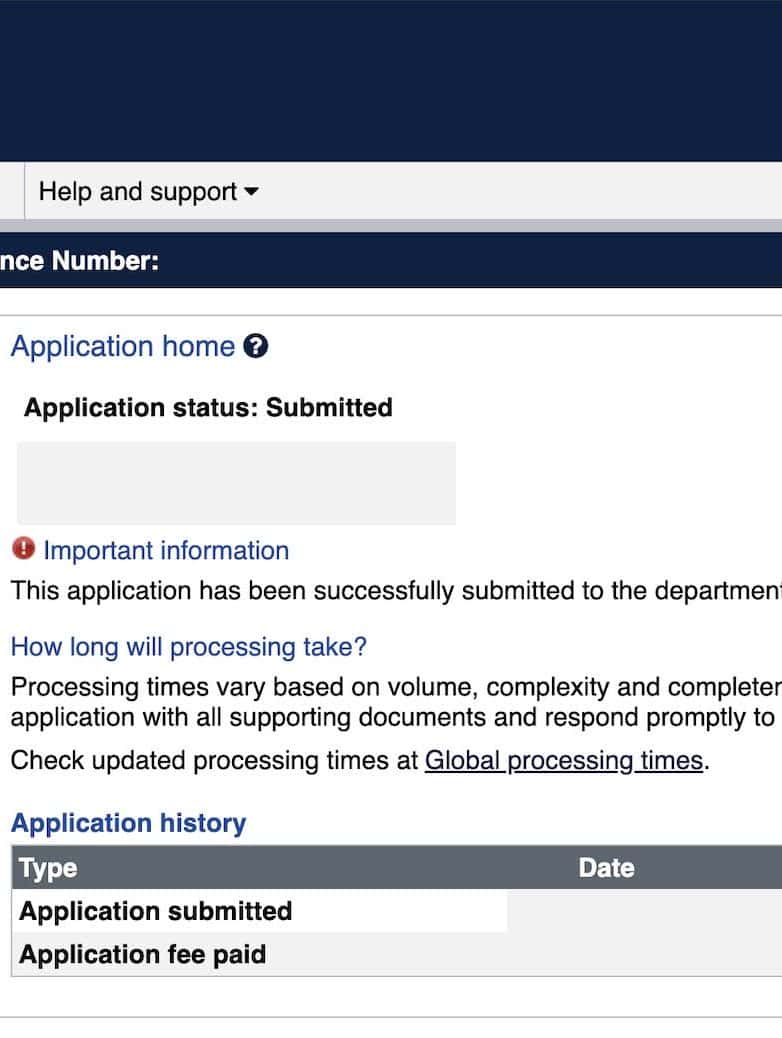
Task: Select the Application submitted history row
Action: [156, 911]
